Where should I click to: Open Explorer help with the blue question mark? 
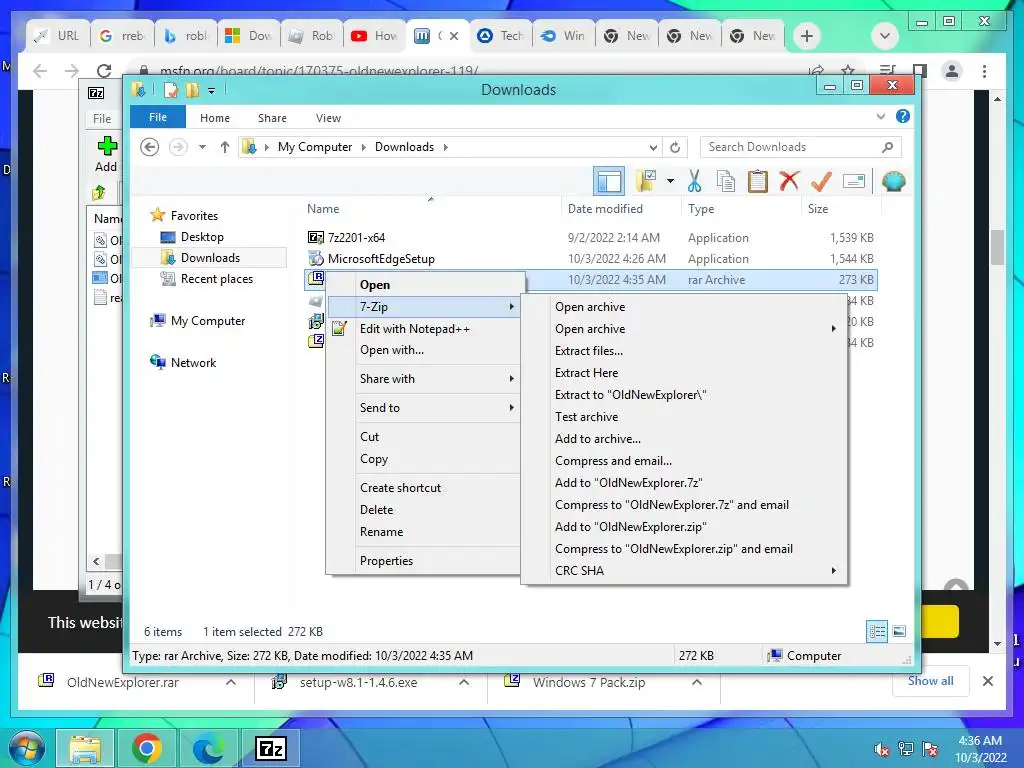pyautogui.click(x=903, y=116)
